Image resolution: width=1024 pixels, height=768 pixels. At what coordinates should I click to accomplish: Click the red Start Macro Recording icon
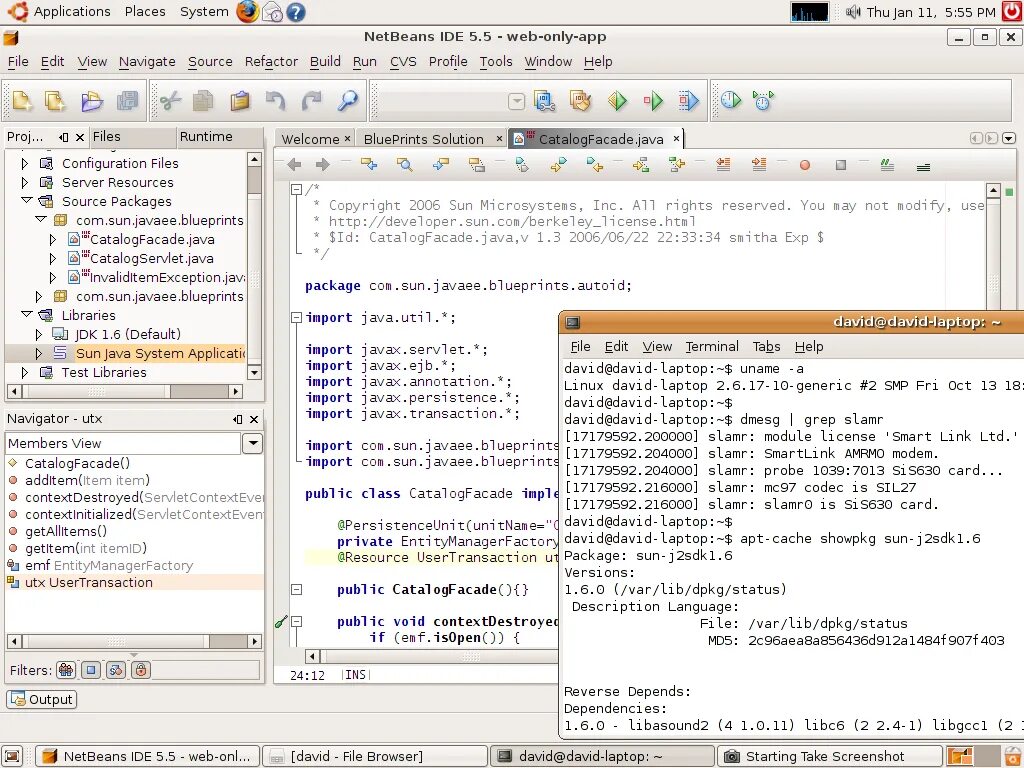click(805, 165)
